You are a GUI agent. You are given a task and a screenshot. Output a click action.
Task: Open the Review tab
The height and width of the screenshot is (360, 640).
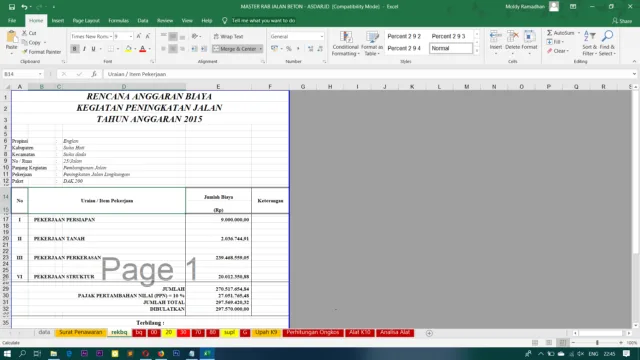pyautogui.click(x=165, y=20)
